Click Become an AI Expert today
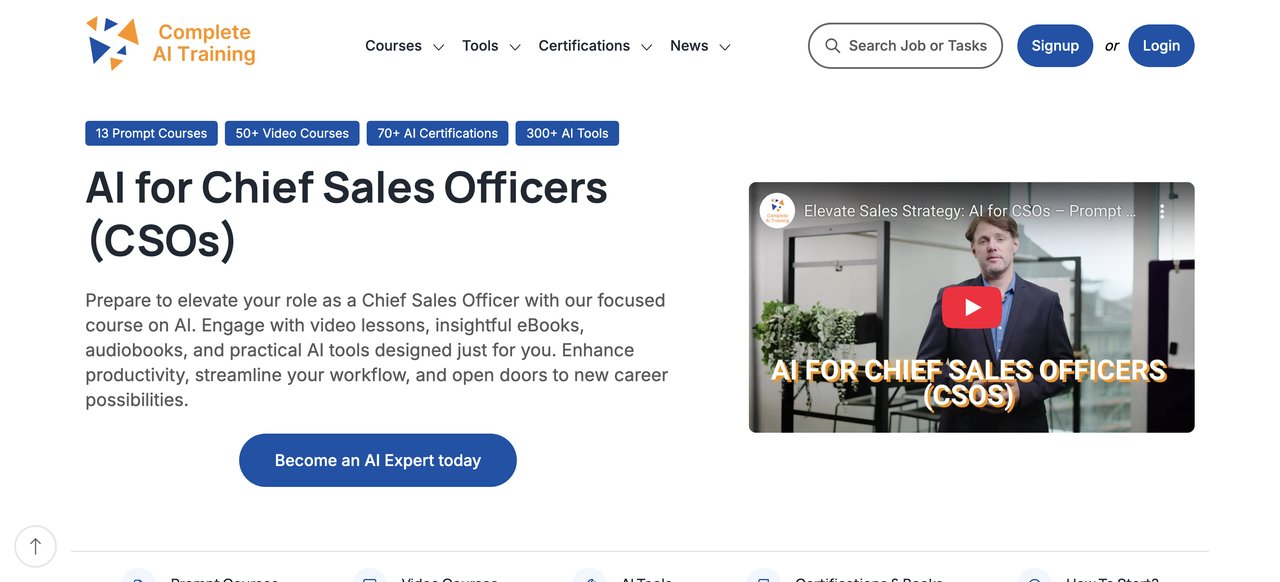The height and width of the screenshot is (582, 1280). point(378,460)
